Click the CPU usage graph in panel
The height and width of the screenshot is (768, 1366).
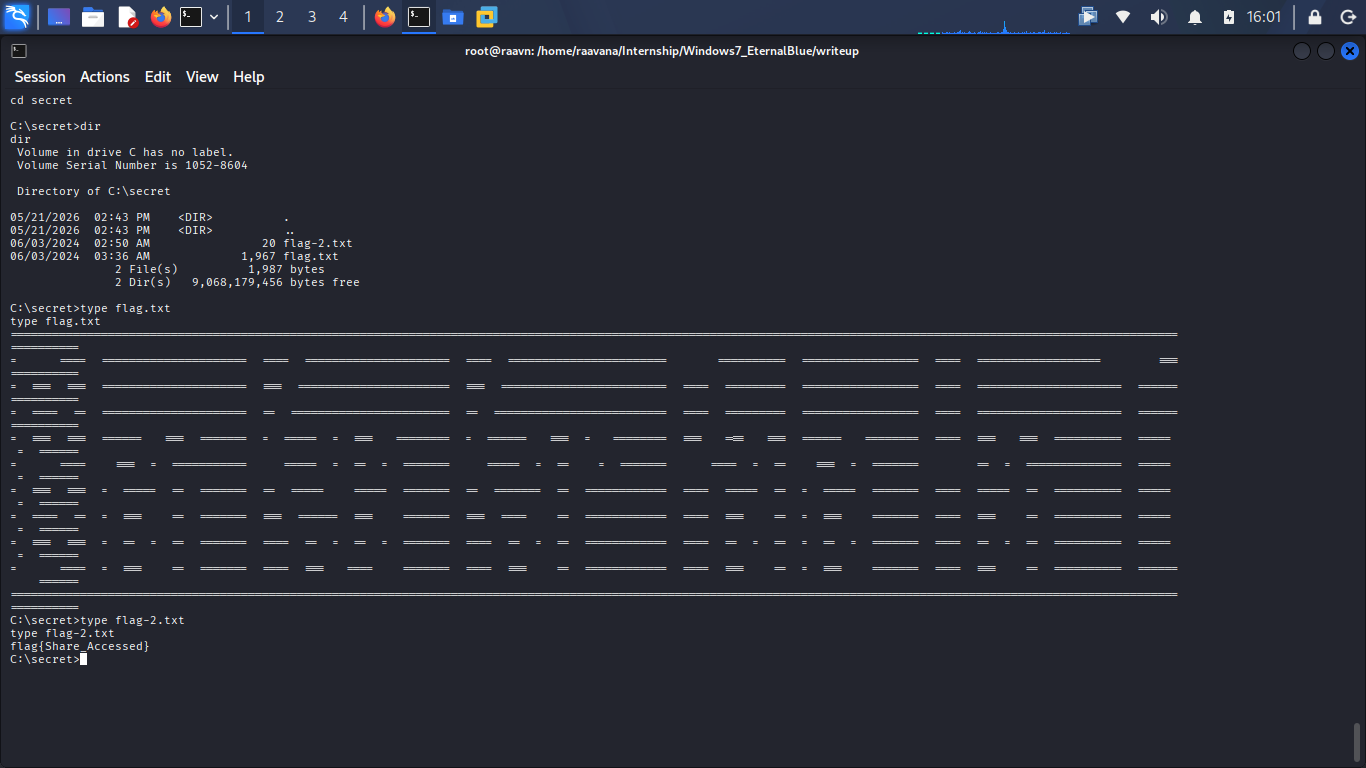coord(994,25)
